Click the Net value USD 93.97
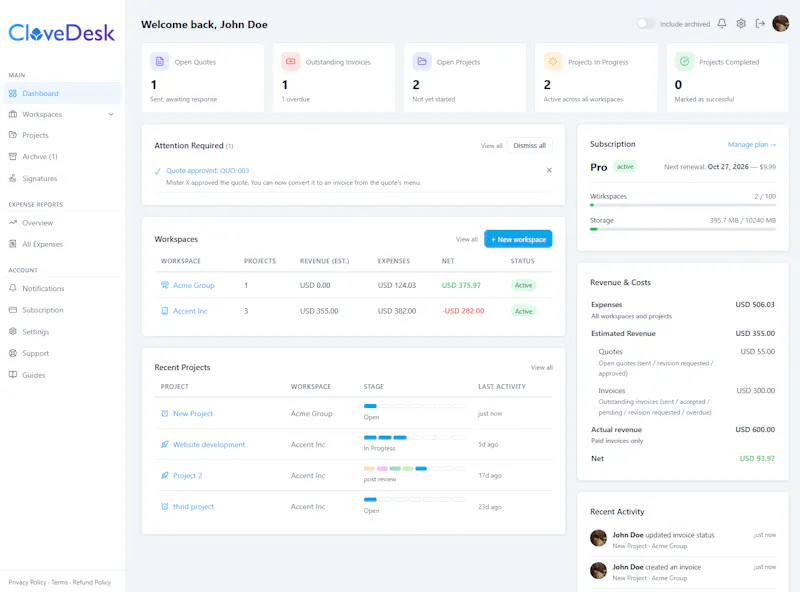Image resolution: width=800 pixels, height=592 pixels. 757,459
